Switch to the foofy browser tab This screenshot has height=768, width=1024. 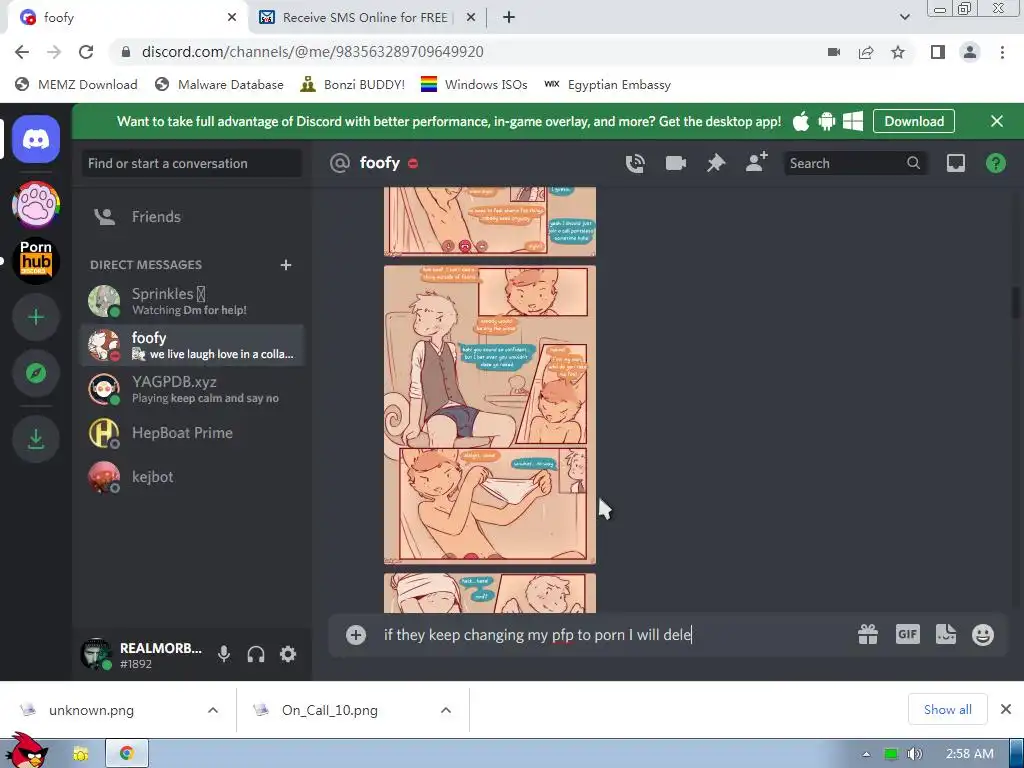coord(123,18)
